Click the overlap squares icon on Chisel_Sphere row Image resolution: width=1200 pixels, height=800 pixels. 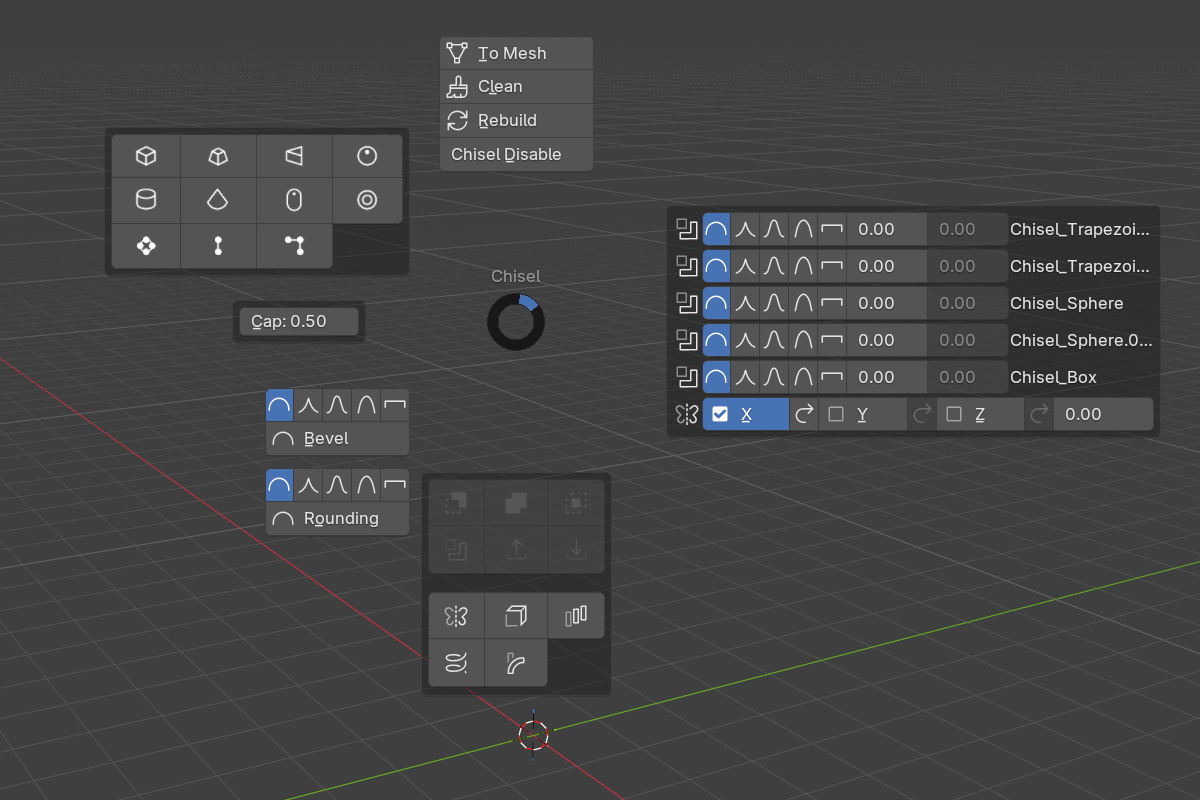pyautogui.click(x=686, y=303)
